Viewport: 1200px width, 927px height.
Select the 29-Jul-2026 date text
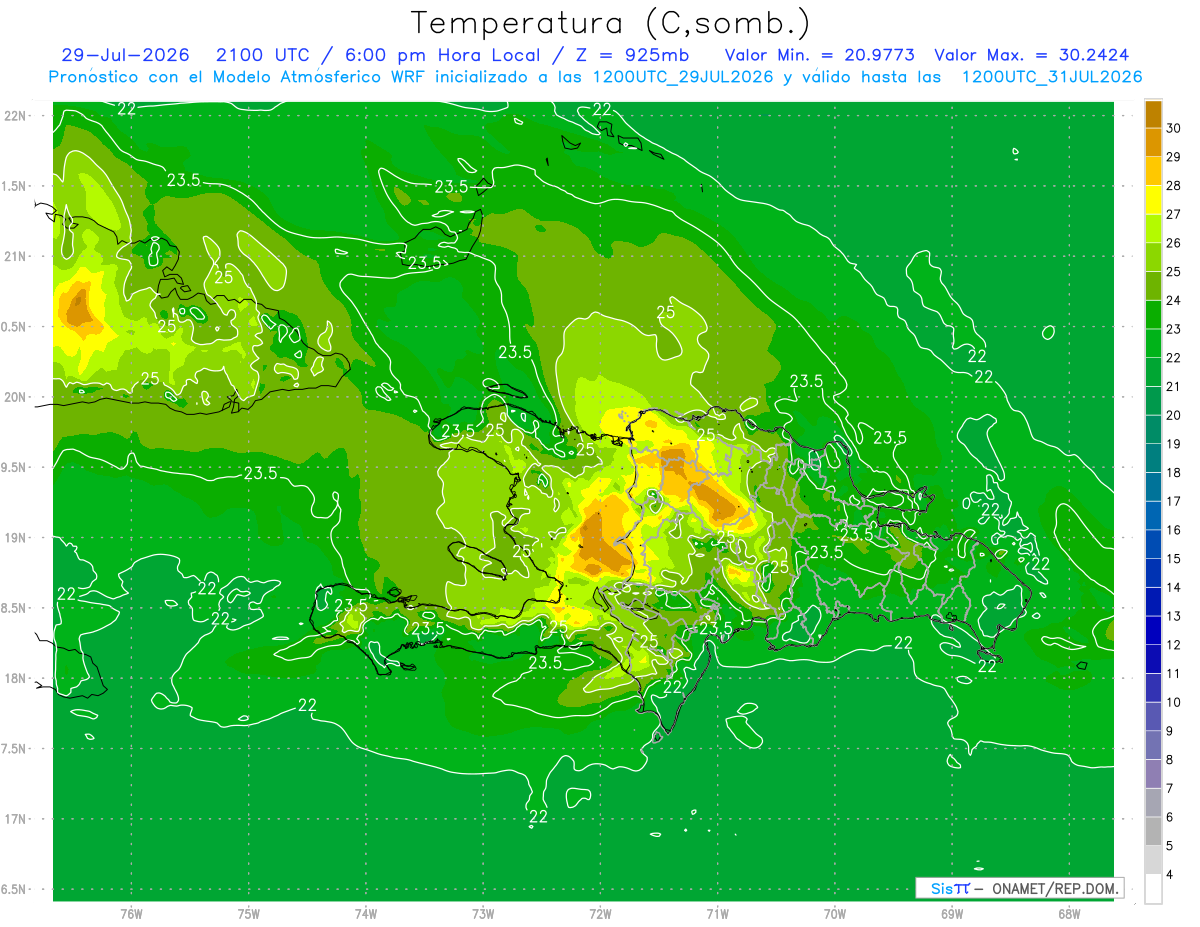(x=124, y=55)
